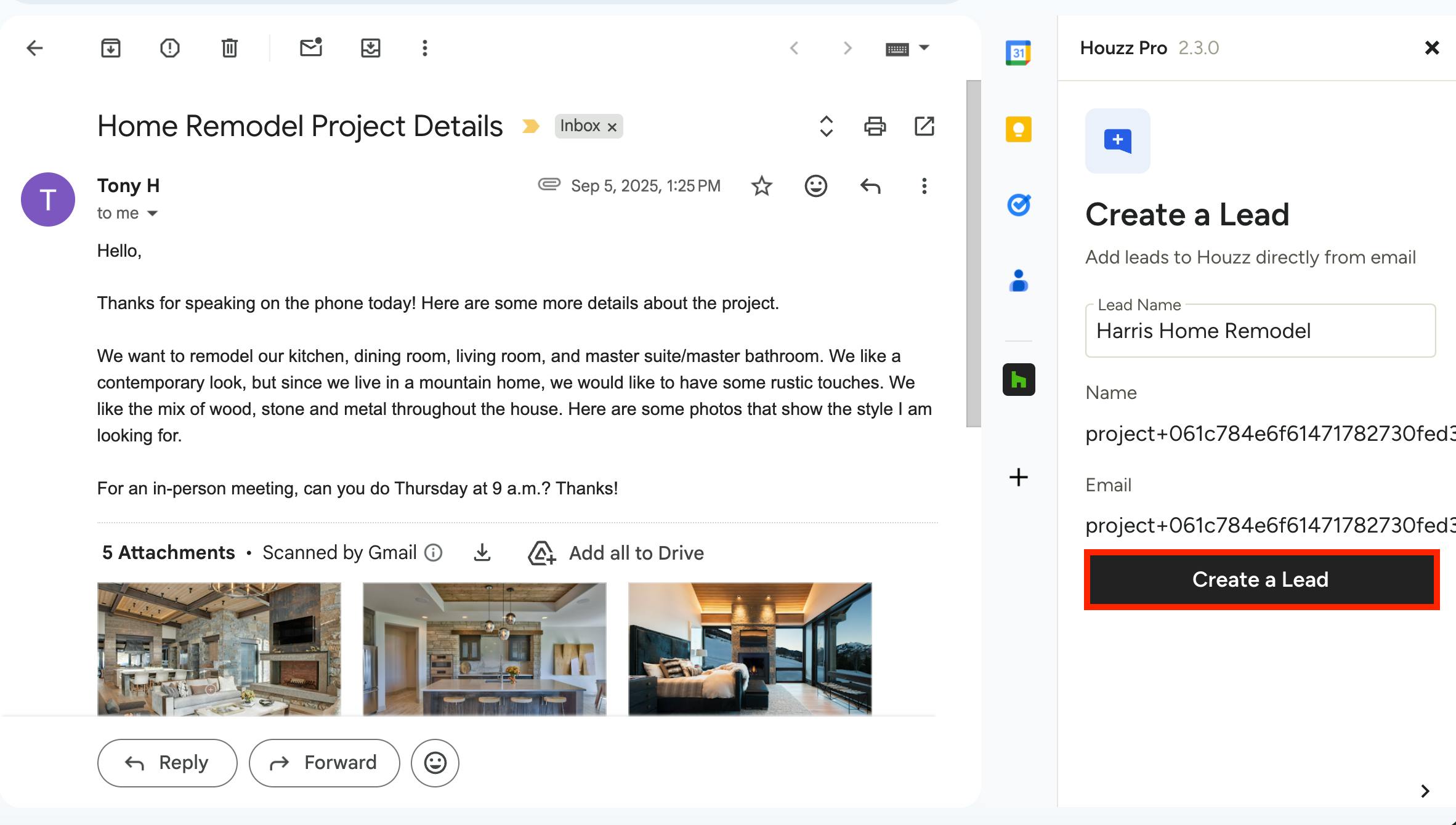Click the Forward button
Viewport: 1456px width, 825px height.
[x=324, y=763]
